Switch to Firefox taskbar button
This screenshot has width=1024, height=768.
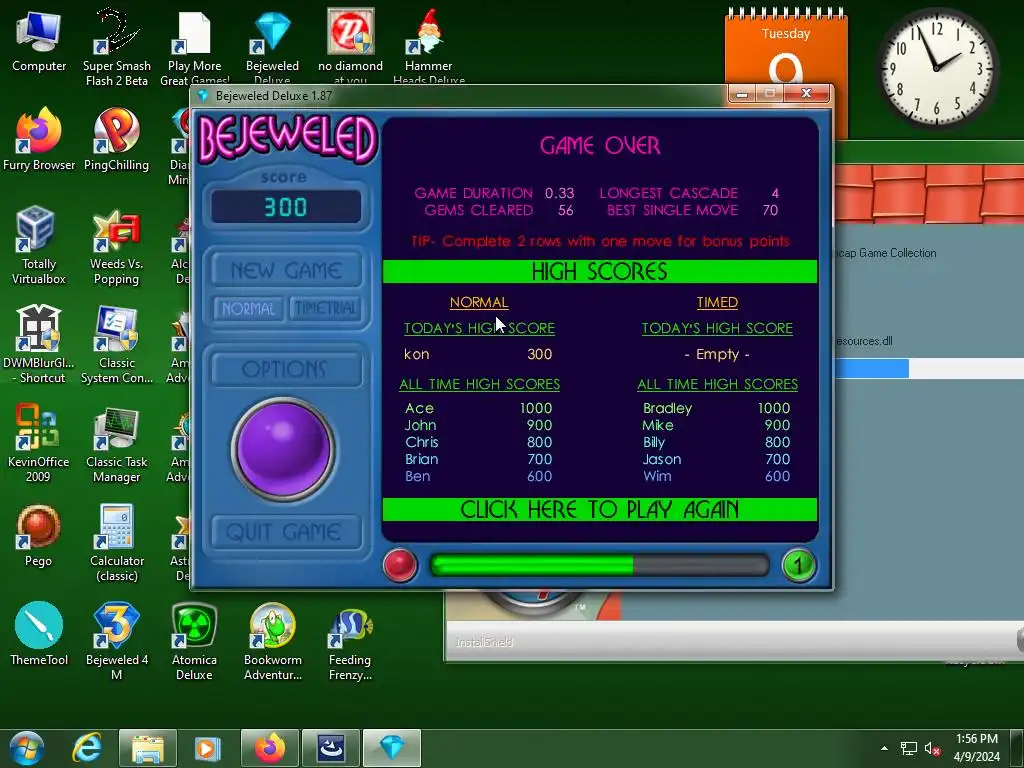[270, 748]
